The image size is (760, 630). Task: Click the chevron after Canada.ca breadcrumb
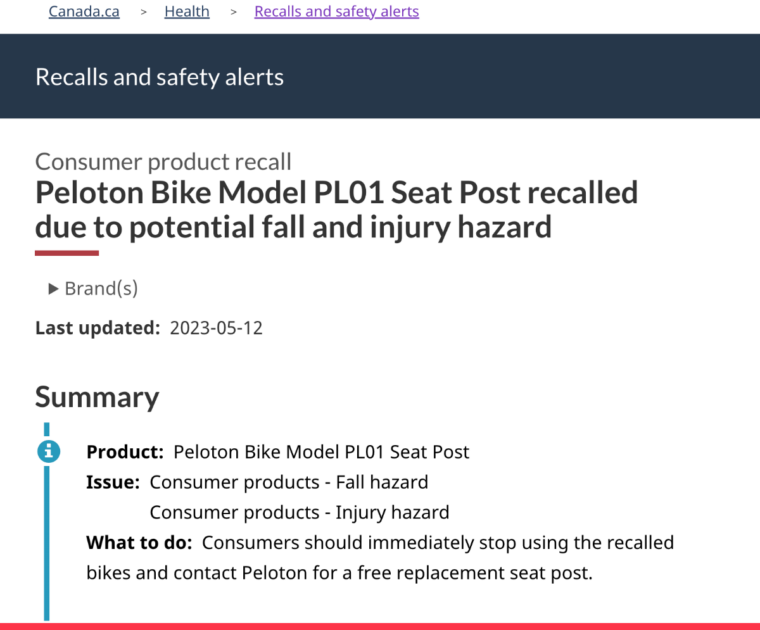click(x=144, y=12)
